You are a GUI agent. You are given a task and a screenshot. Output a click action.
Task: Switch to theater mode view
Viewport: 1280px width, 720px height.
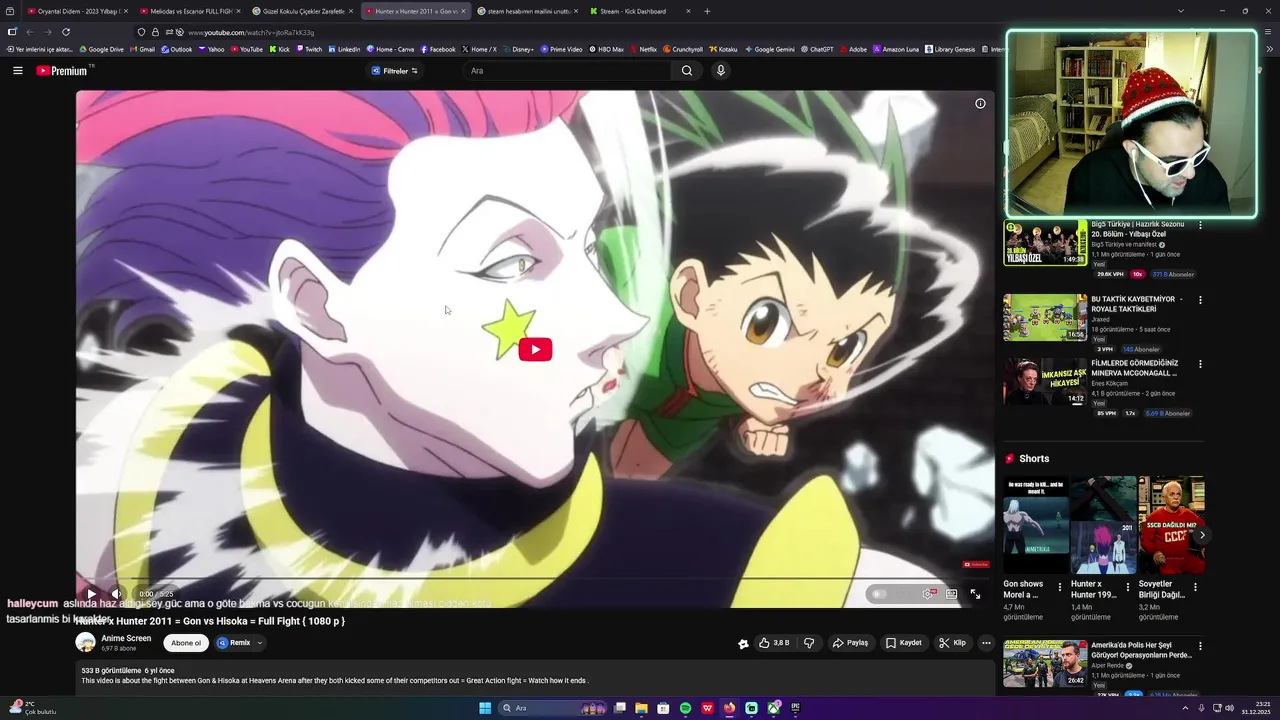click(952, 594)
